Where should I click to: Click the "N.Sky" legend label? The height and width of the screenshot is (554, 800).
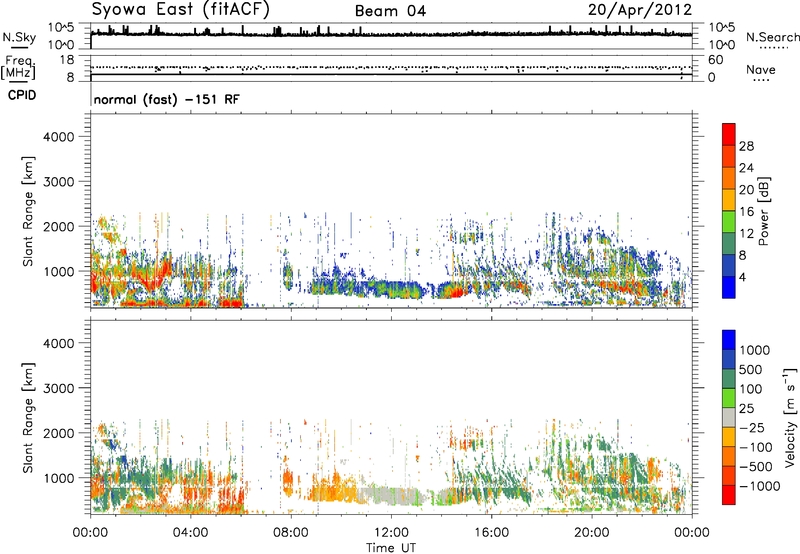coord(19,37)
